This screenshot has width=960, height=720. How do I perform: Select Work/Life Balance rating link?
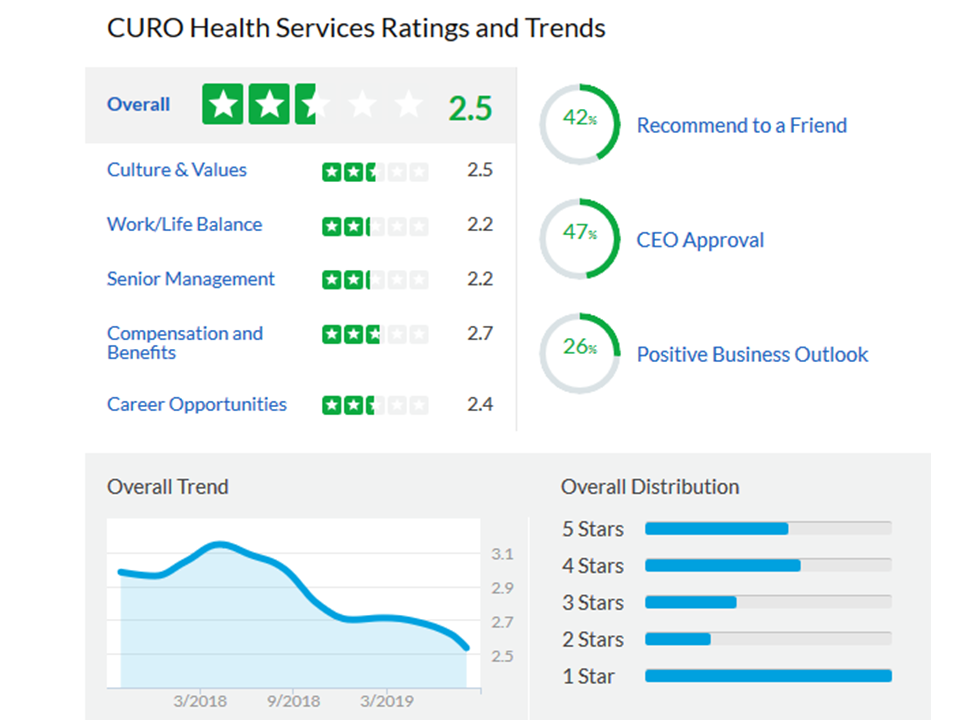(x=184, y=225)
